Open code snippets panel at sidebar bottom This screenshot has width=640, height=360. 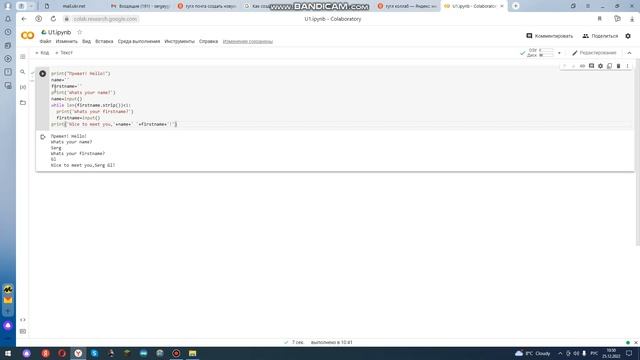[x=23, y=320]
